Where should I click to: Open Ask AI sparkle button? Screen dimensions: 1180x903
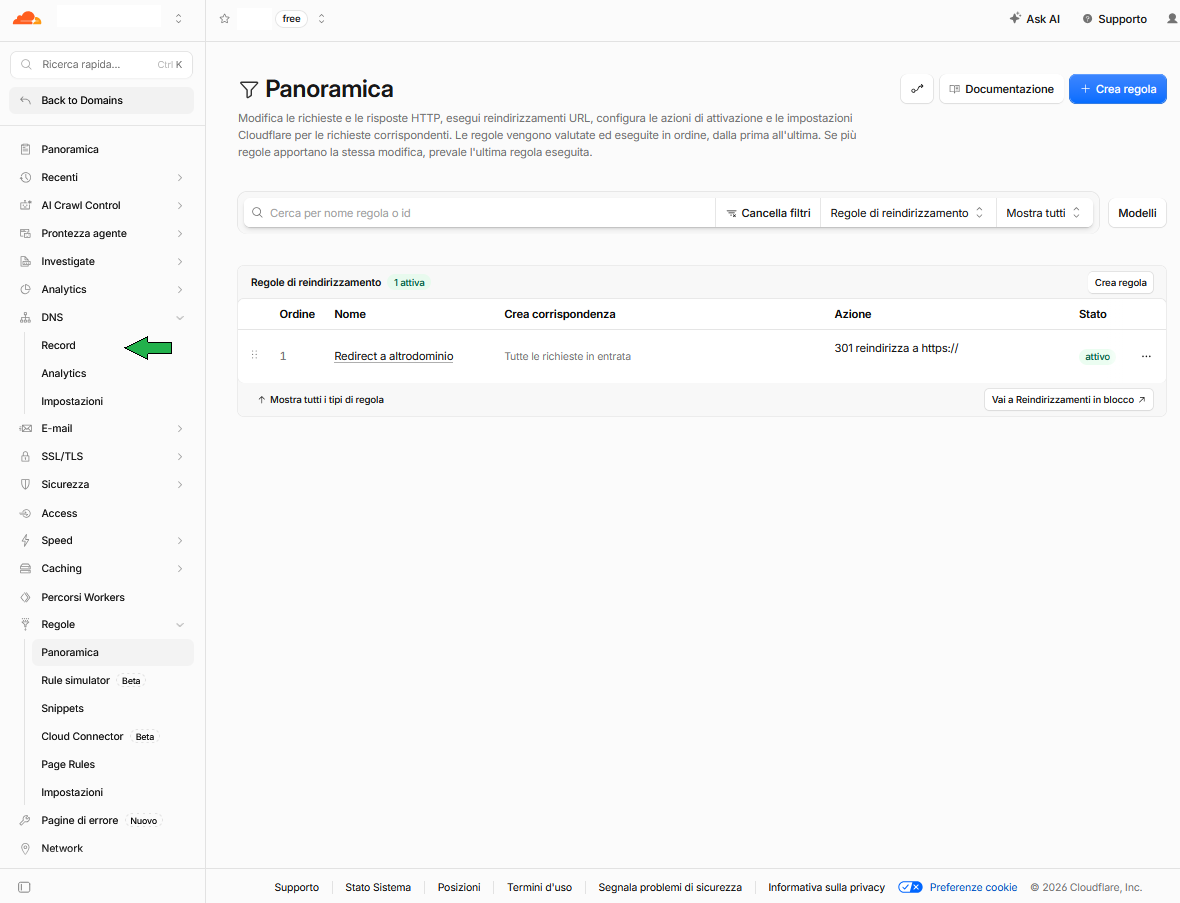pos(1035,19)
